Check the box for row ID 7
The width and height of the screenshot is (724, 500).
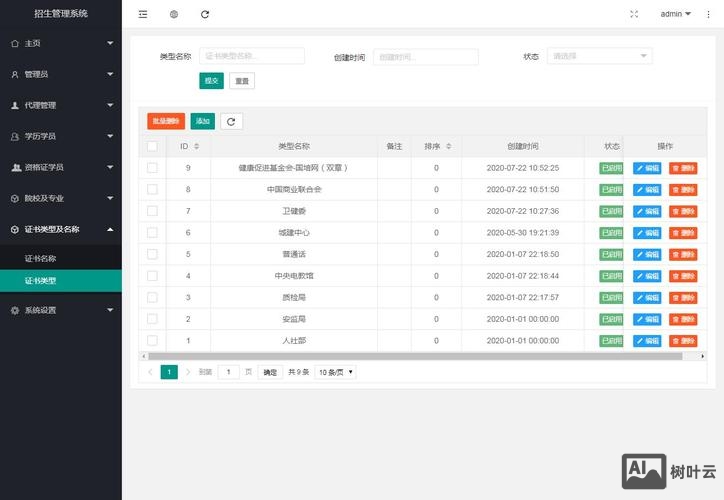click(x=152, y=211)
